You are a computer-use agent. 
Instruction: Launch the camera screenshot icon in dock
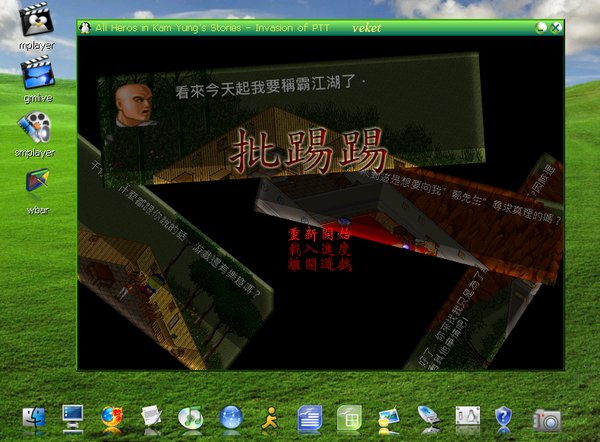pyautogui.click(x=547, y=420)
